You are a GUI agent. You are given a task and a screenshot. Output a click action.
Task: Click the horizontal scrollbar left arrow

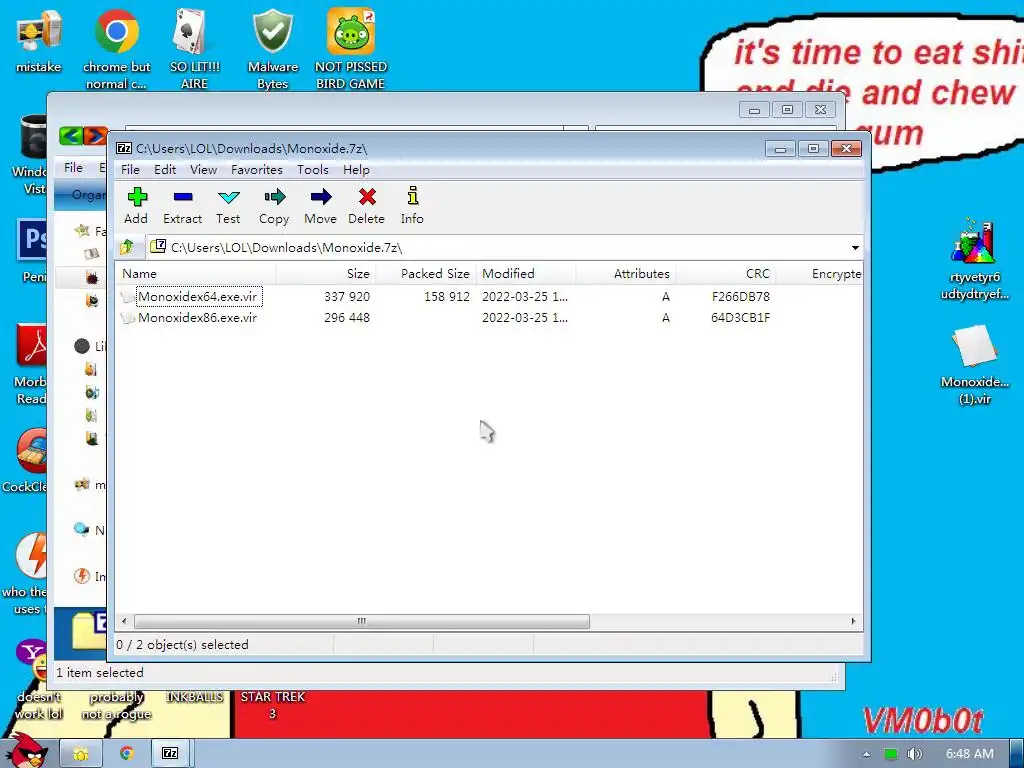[x=124, y=621]
